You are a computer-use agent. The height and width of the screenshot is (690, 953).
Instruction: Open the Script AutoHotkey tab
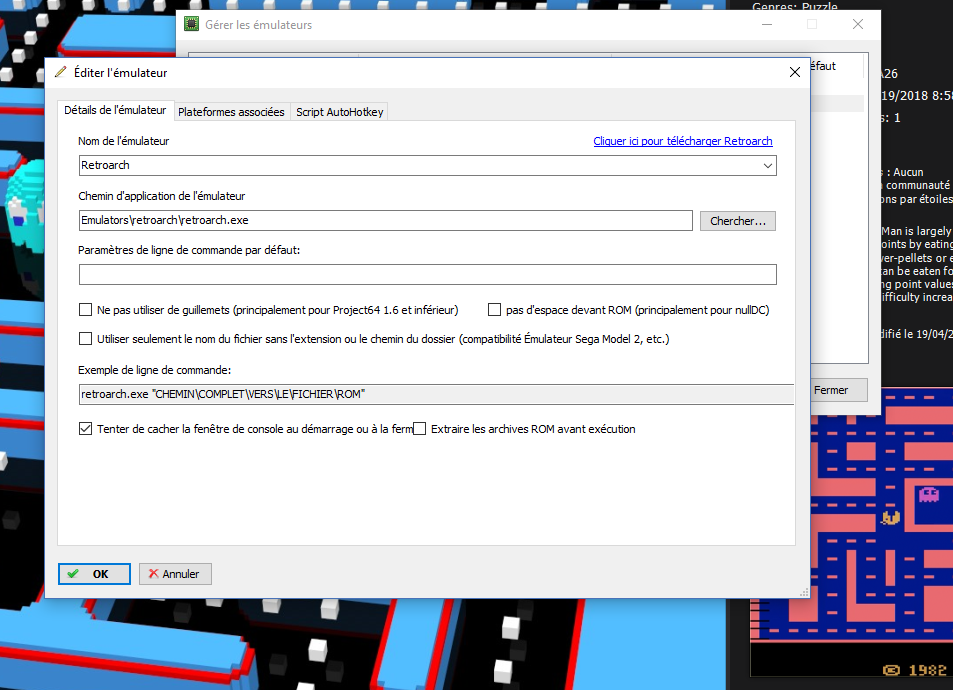[x=339, y=112]
